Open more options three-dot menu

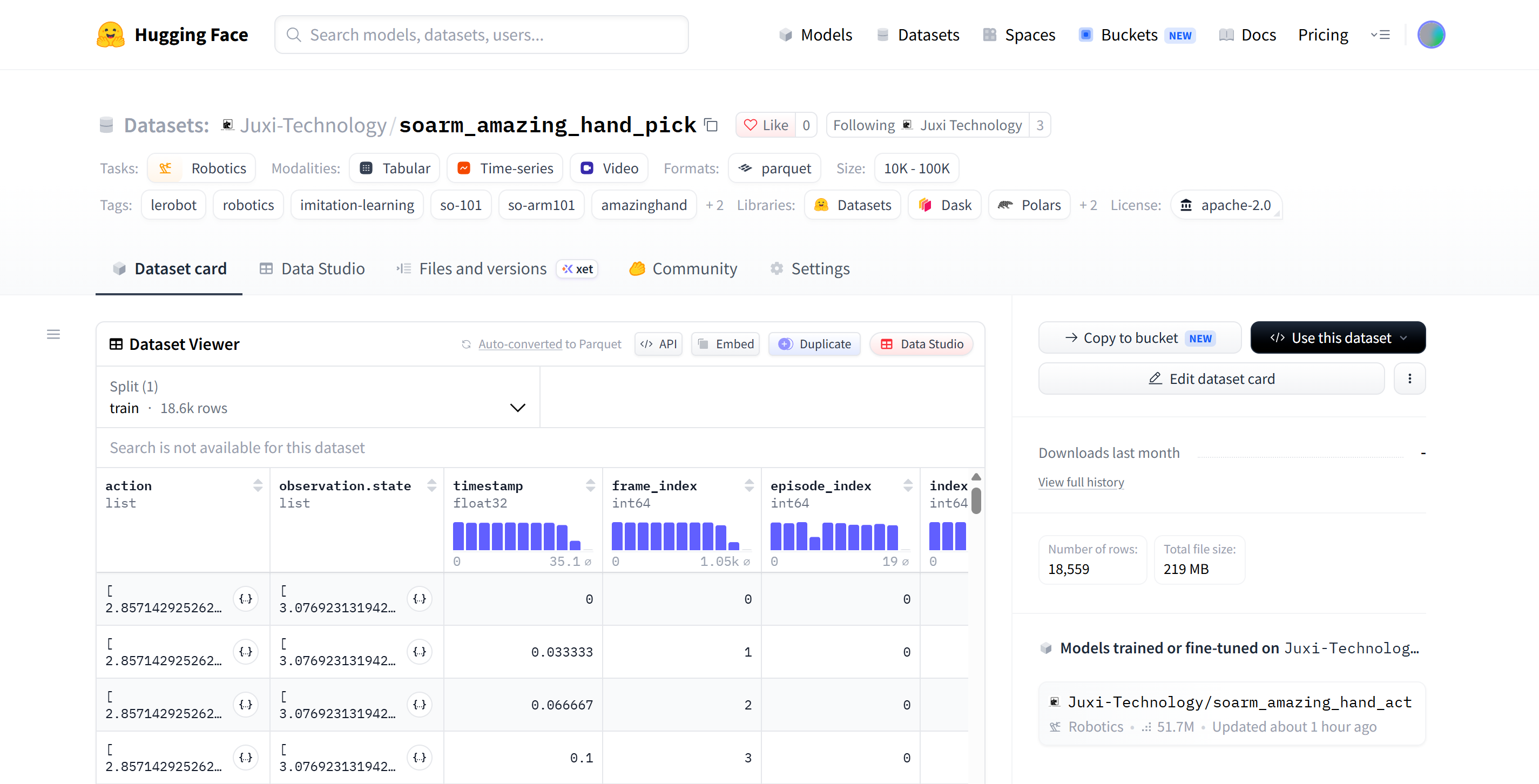[1409, 379]
